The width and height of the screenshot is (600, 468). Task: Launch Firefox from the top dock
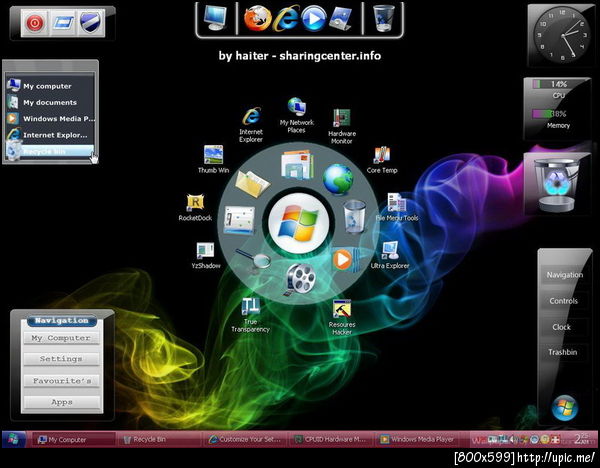(258, 18)
